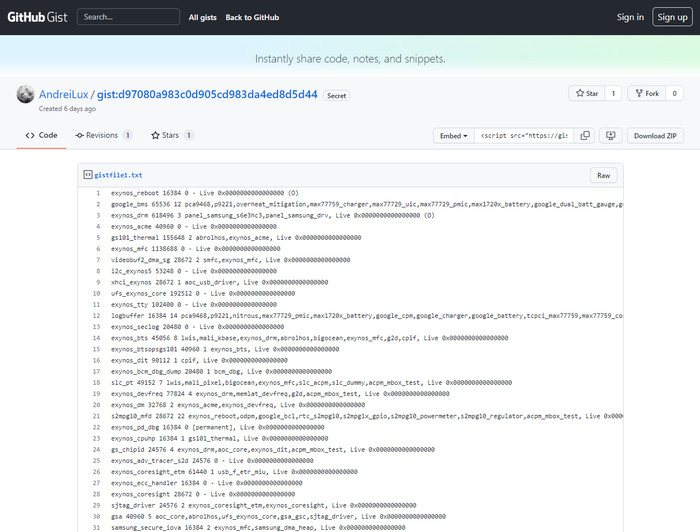
Task: Switch to the Revisions tab
Action: (104, 135)
